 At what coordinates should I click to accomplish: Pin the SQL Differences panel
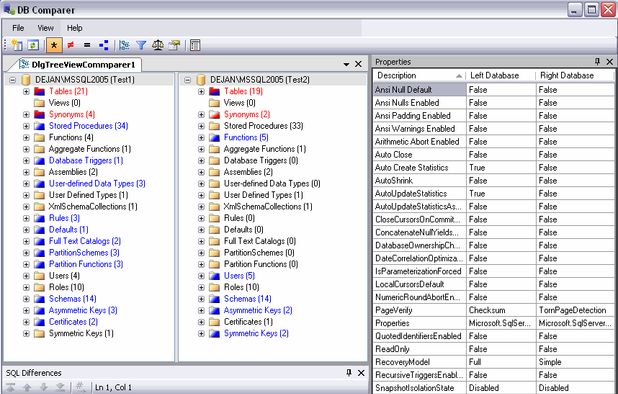point(349,372)
